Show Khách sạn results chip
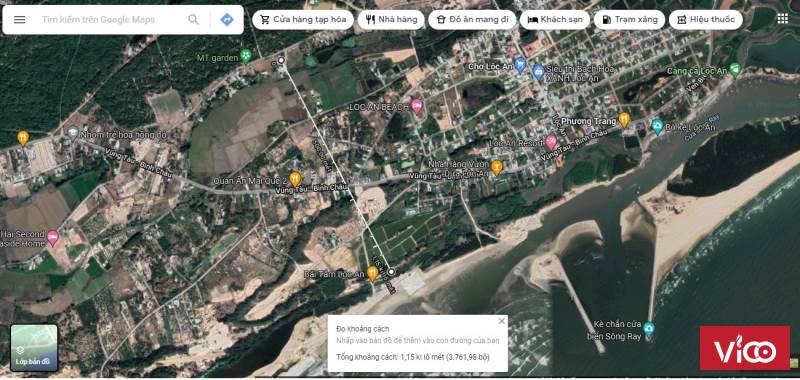Image resolution: width=800 pixels, height=380 pixels. pos(555,20)
